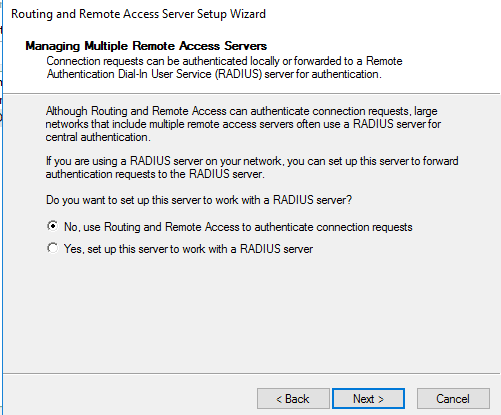Image resolution: width=501 pixels, height=415 pixels.
Task: Choose 'No, use Routing and Remote Access' label
Action: click(x=238, y=227)
